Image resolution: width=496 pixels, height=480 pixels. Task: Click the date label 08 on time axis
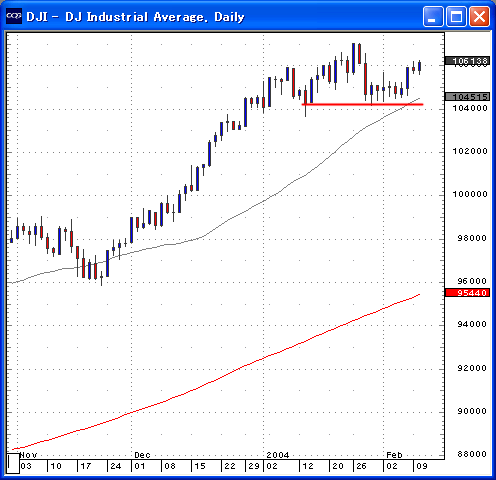(x=170, y=466)
